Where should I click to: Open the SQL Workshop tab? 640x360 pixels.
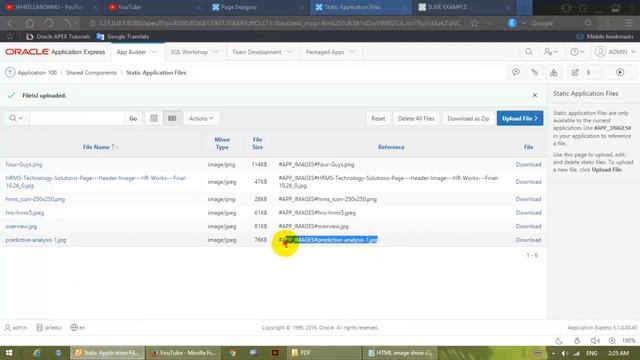189,52
